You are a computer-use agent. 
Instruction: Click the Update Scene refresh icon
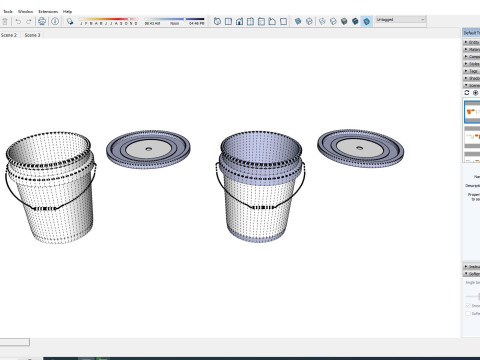point(467,93)
